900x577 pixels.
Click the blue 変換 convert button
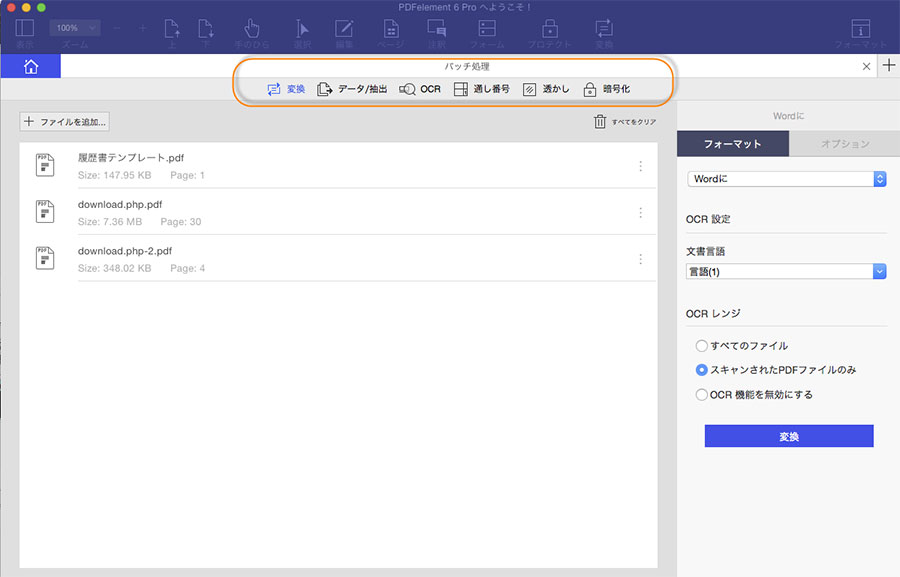[x=789, y=436]
